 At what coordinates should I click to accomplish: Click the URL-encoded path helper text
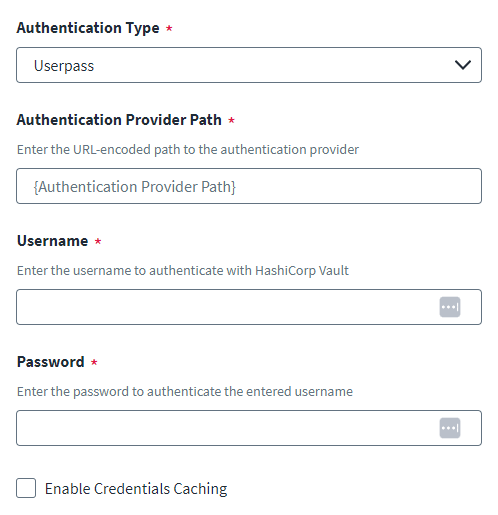pyautogui.click(x=188, y=150)
